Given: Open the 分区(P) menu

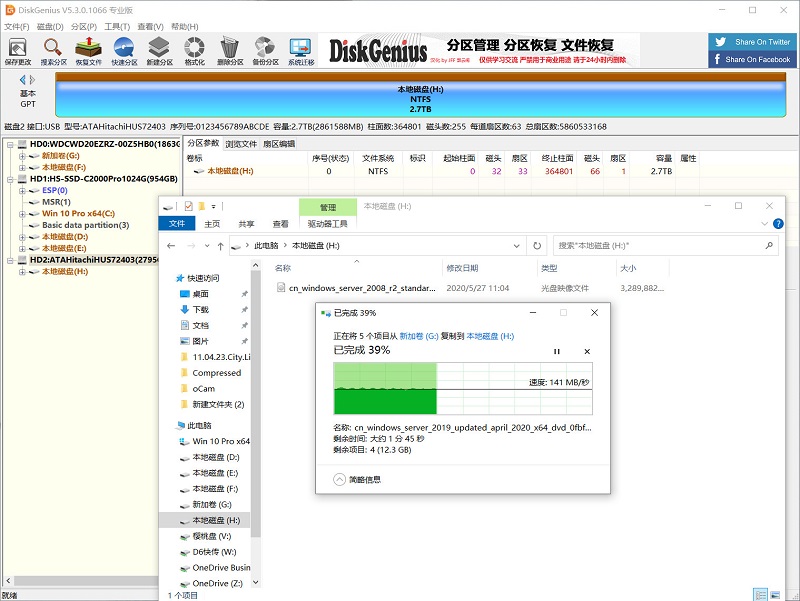Looking at the screenshot, I should click(x=84, y=27).
